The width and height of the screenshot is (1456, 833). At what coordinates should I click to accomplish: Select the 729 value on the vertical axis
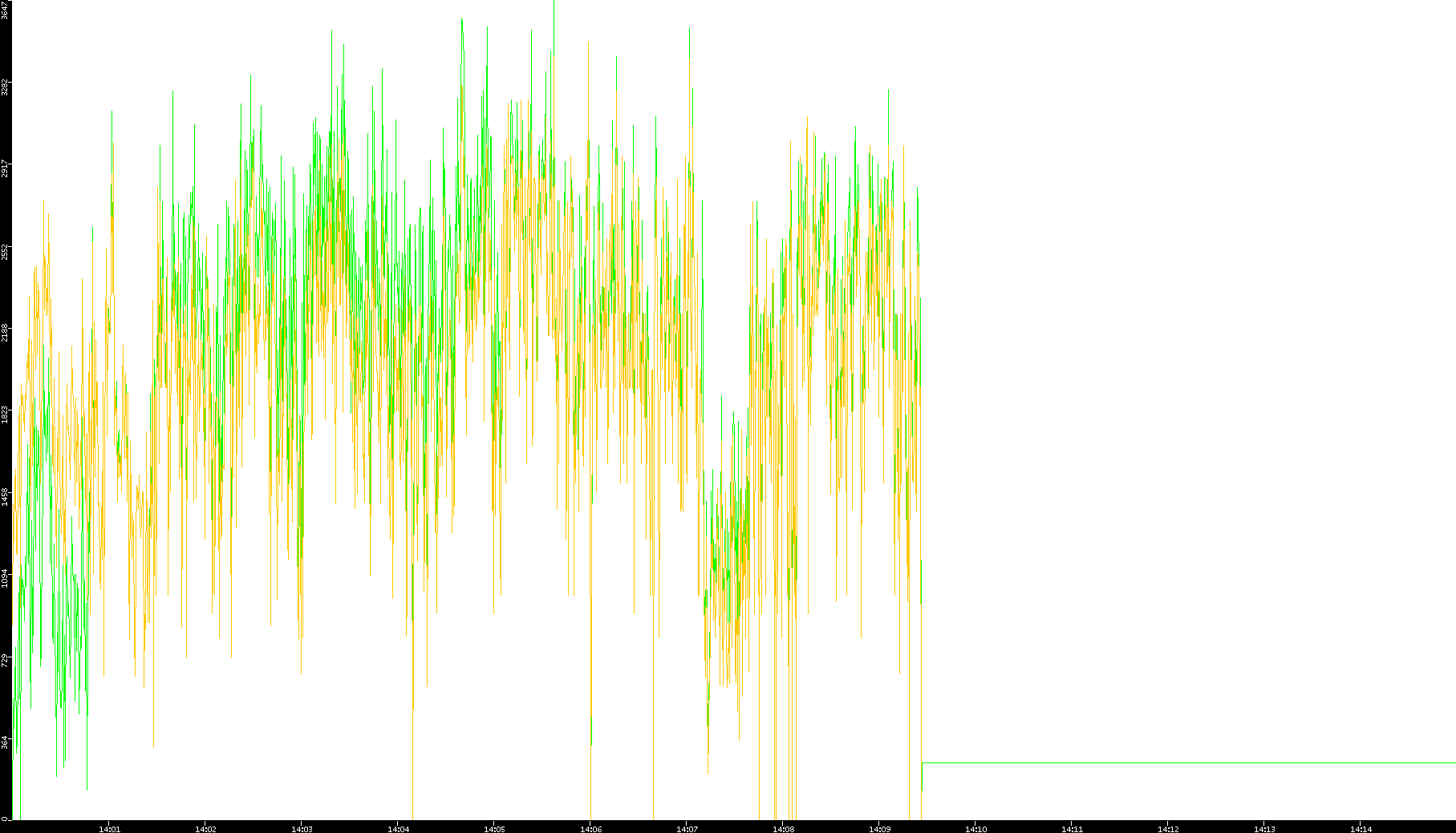[5, 661]
